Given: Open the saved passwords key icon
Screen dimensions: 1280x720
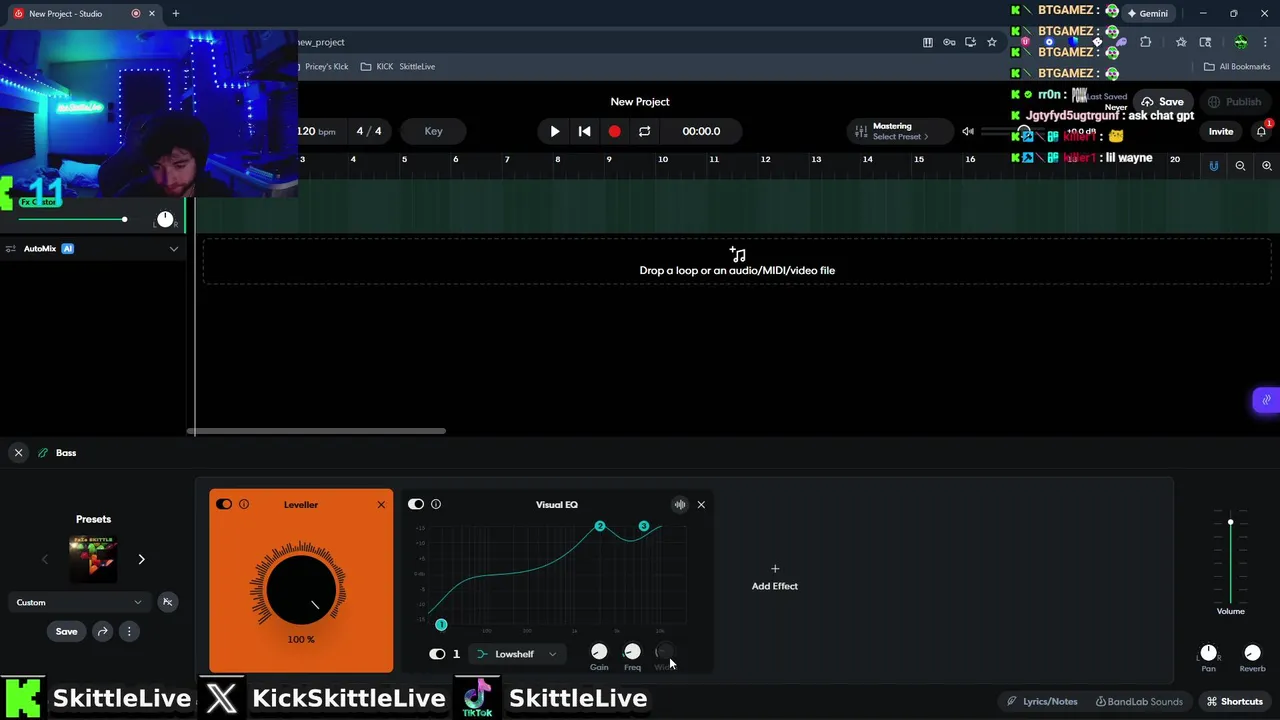Looking at the screenshot, I should coord(949,42).
